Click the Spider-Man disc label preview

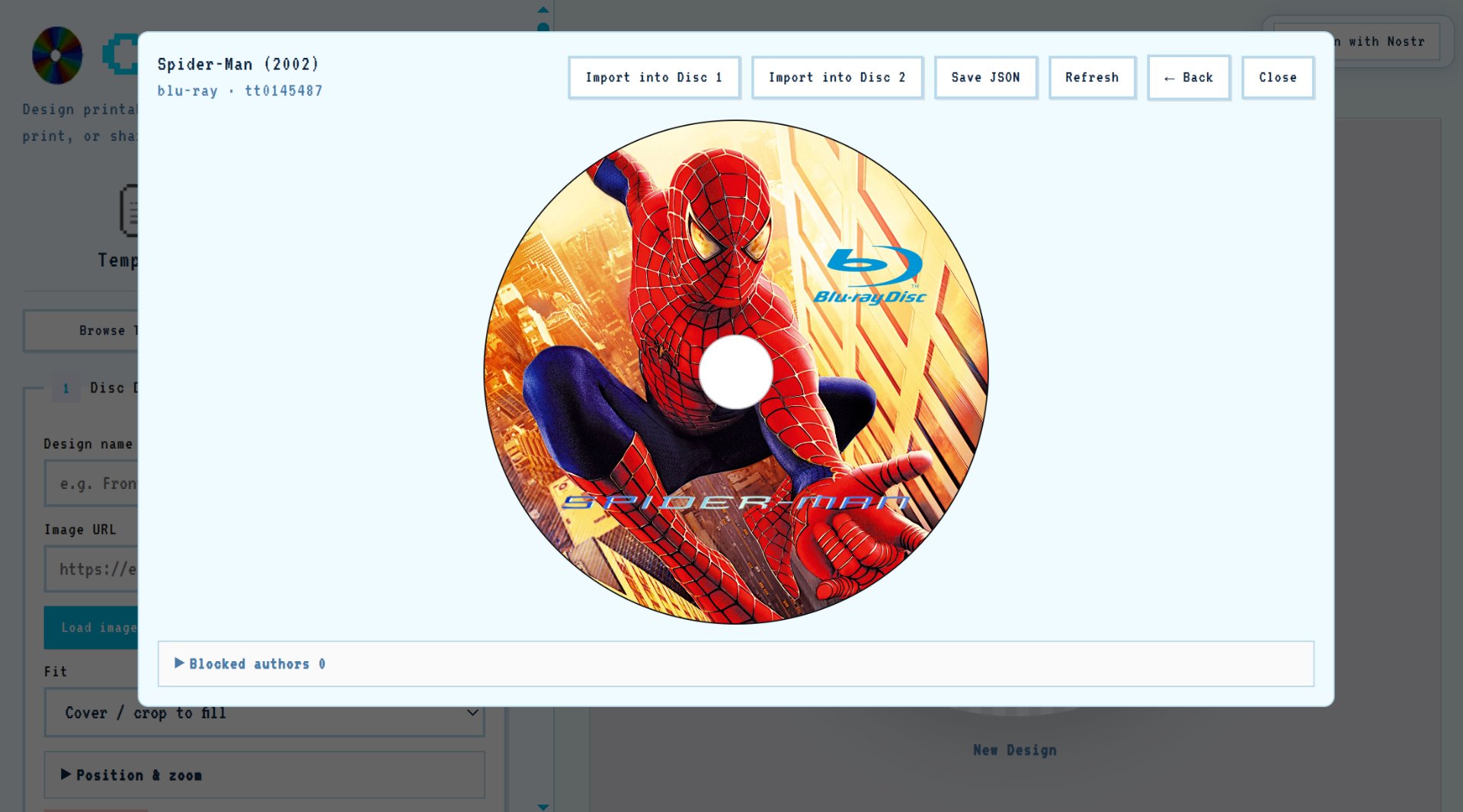(736, 372)
